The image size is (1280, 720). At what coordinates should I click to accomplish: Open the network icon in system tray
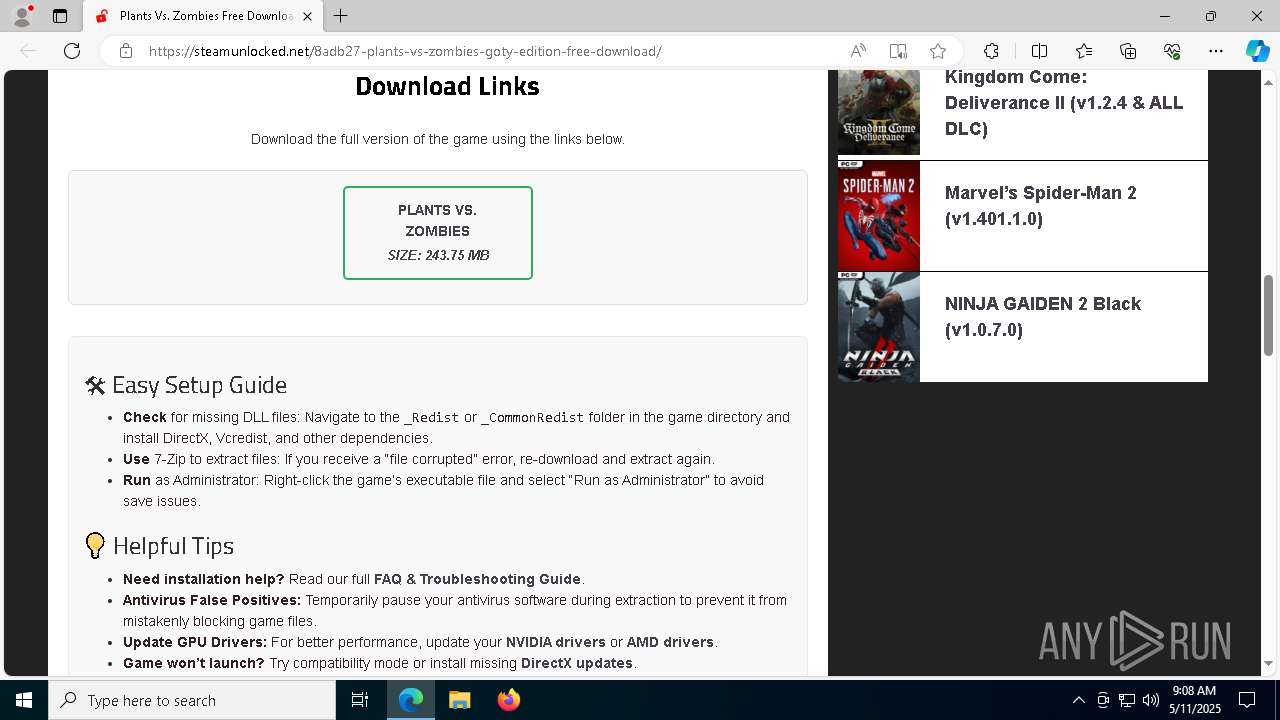pos(1127,700)
